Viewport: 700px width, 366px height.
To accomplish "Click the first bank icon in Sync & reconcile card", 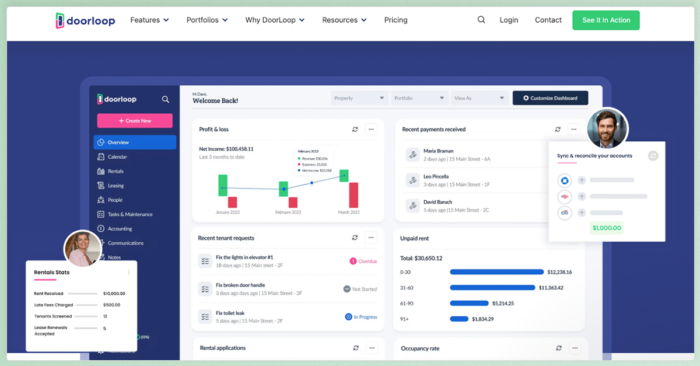I will (x=565, y=180).
